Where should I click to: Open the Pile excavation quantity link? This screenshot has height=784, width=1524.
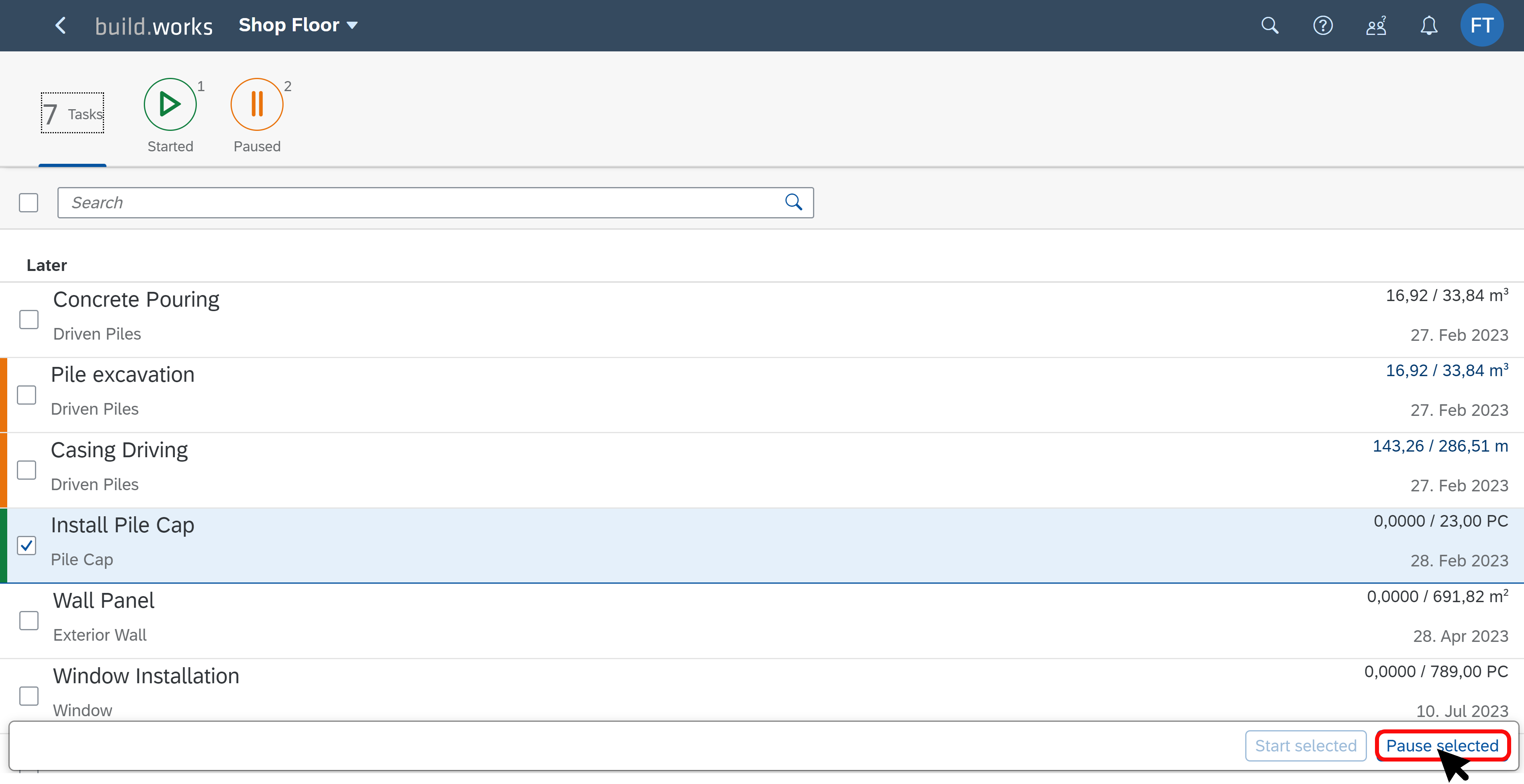(1446, 371)
